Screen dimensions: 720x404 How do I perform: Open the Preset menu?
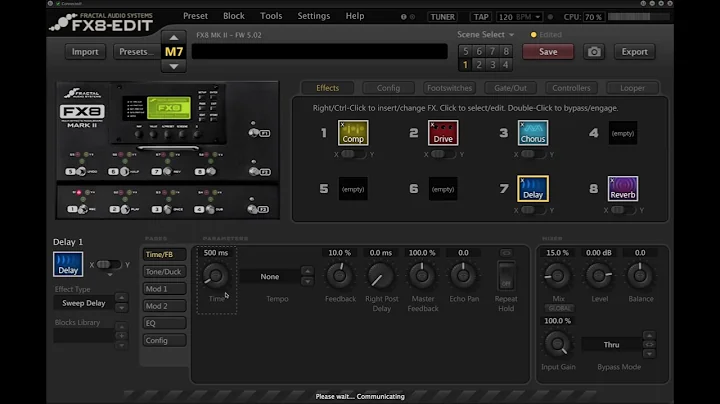click(196, 16)
